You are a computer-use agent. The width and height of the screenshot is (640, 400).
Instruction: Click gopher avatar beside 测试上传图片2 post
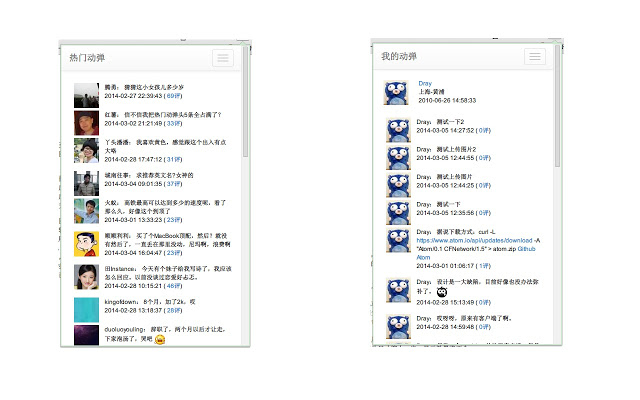pos(398,158)
